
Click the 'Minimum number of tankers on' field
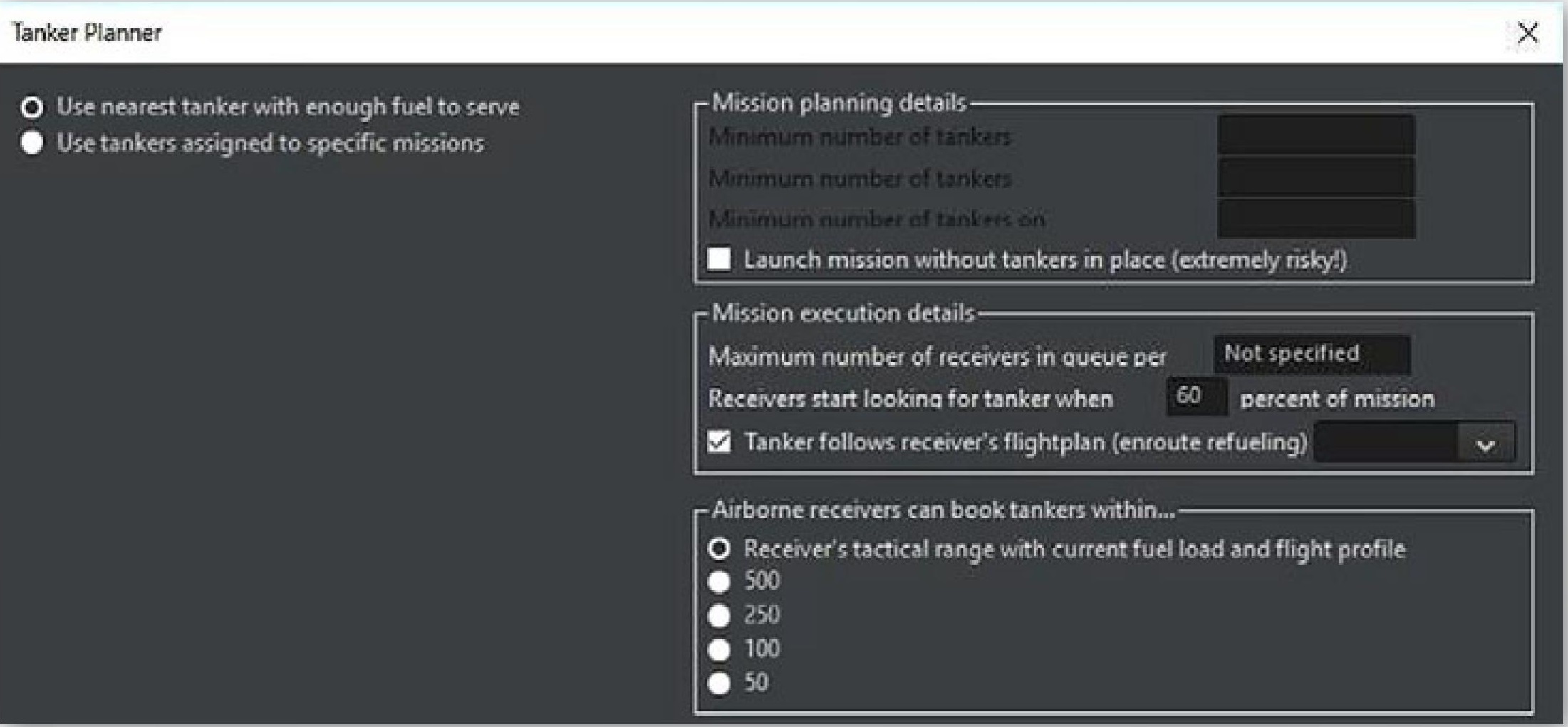tap(1316, 218)
